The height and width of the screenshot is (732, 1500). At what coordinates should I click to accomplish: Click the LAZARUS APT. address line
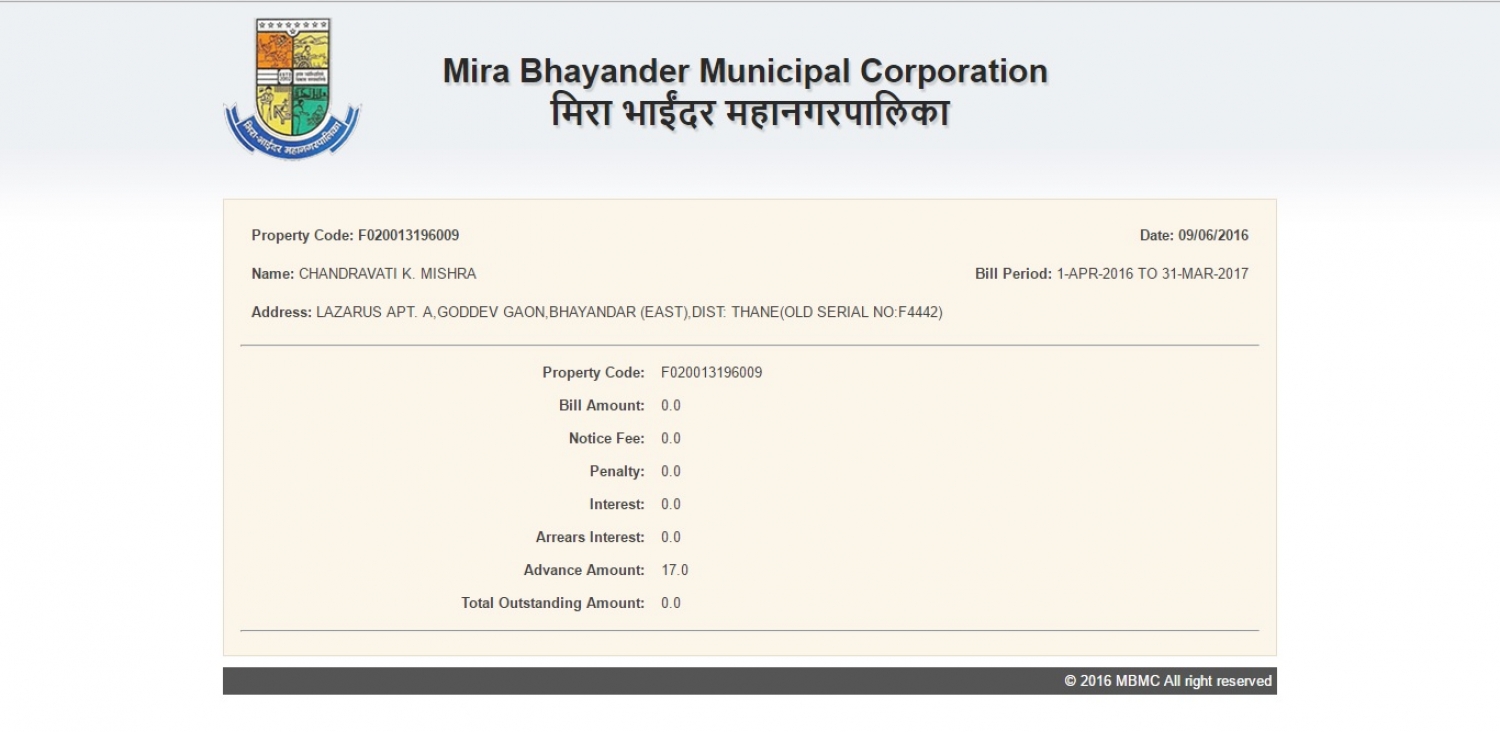pyautogui.click(x=628, y=312)
